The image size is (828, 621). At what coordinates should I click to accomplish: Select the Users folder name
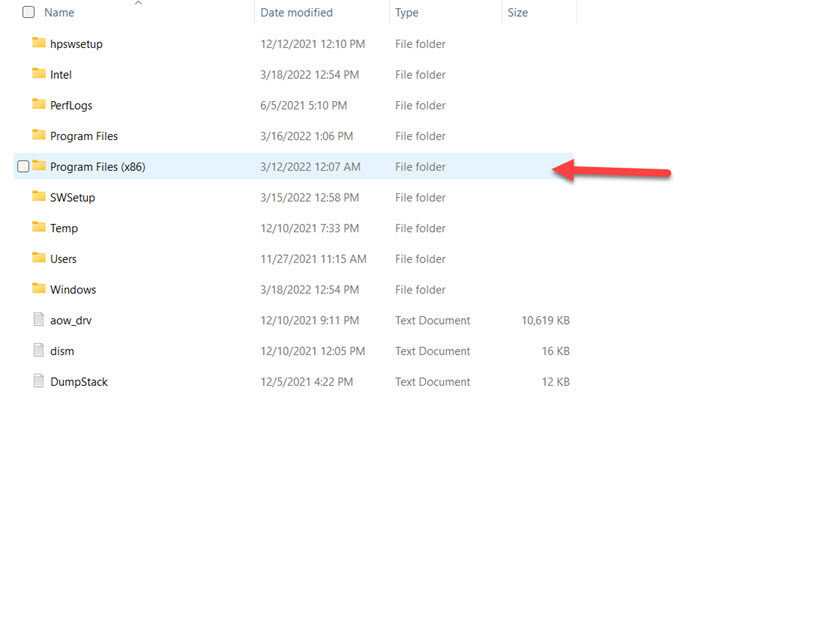63,259
